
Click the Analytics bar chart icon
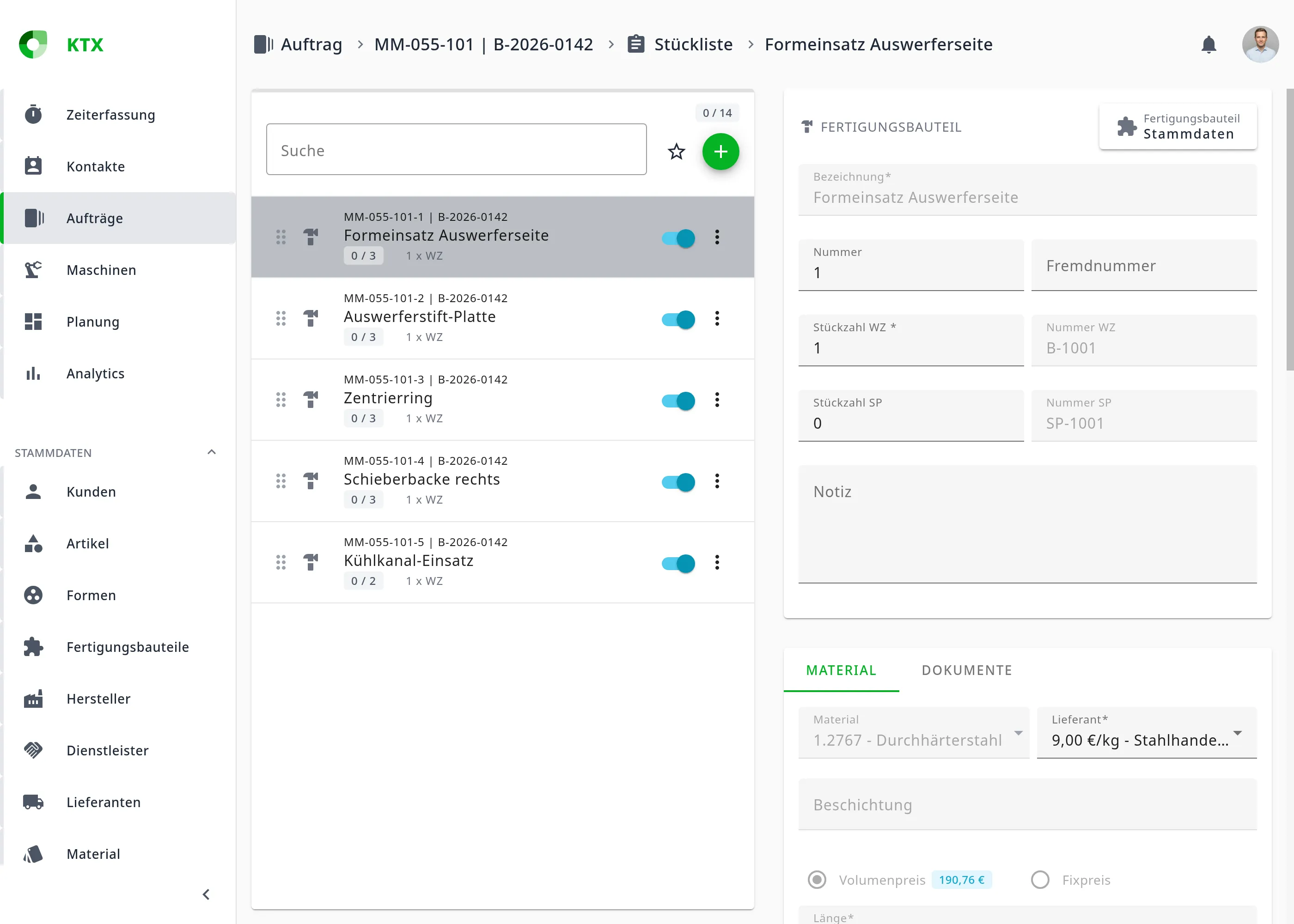tap(33, 373)
